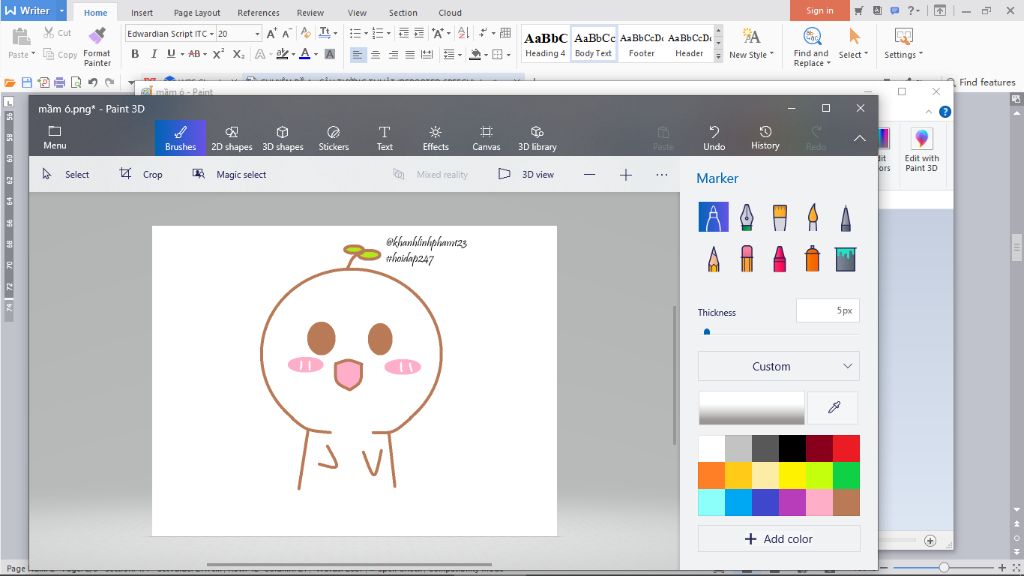
Task: Switch to the Page Layout tab
Action: click(x=196, y=13)
